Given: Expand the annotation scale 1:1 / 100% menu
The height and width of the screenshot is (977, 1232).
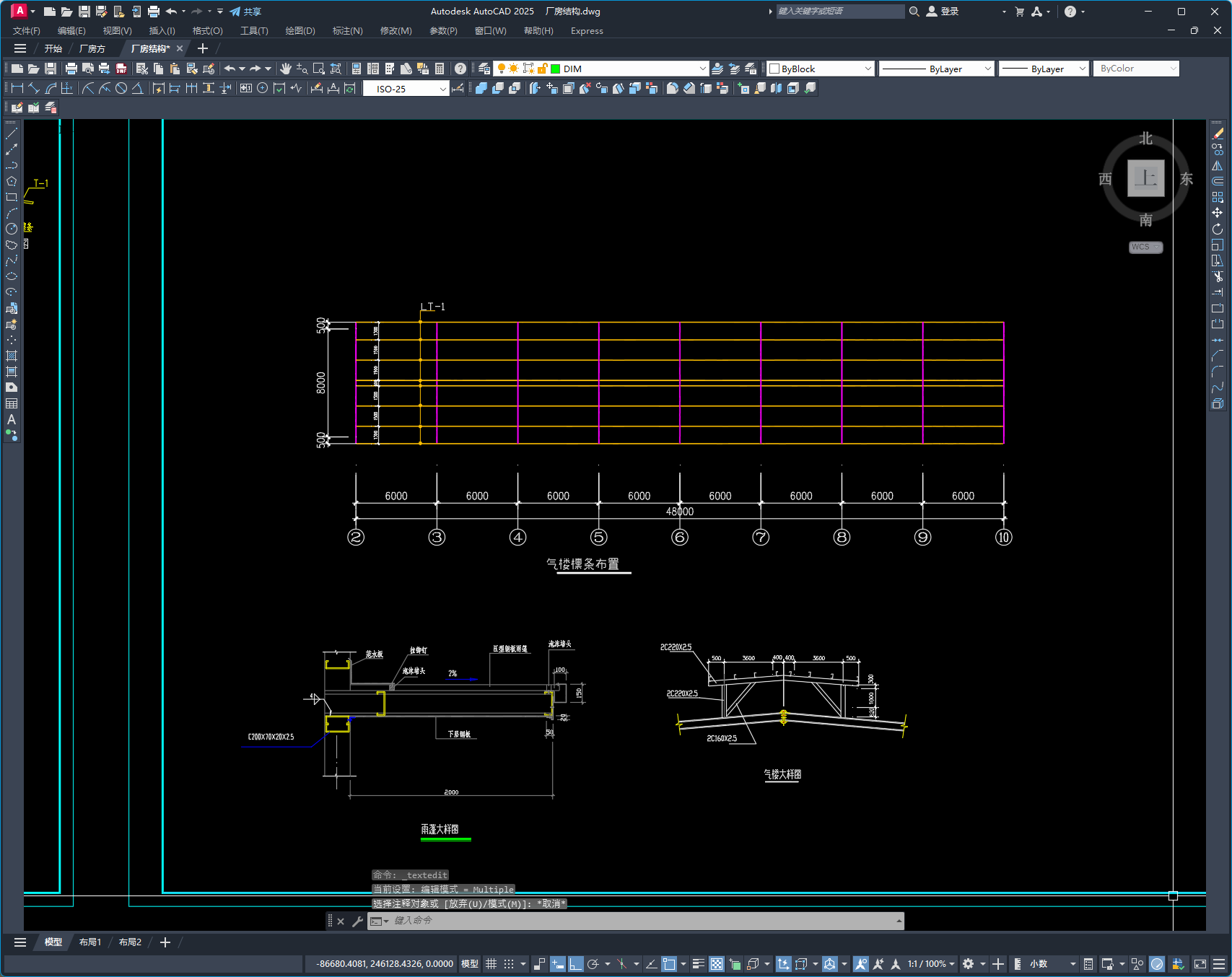Looking at the screenshot, I should tap(931, 964).
